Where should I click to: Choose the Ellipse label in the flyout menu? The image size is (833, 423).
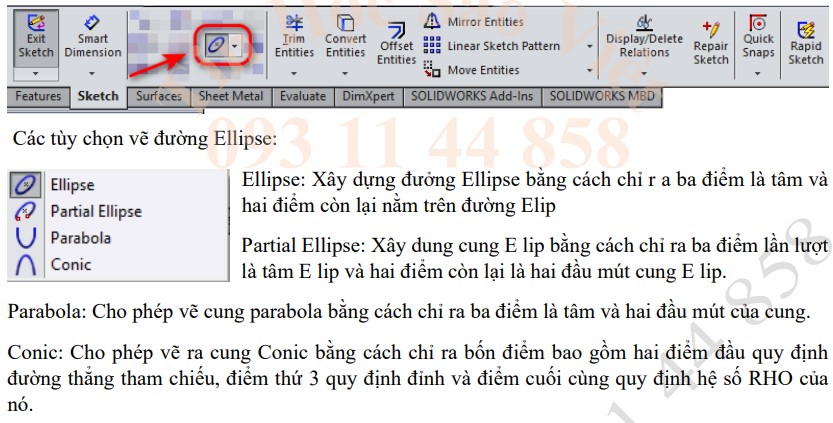72,185
